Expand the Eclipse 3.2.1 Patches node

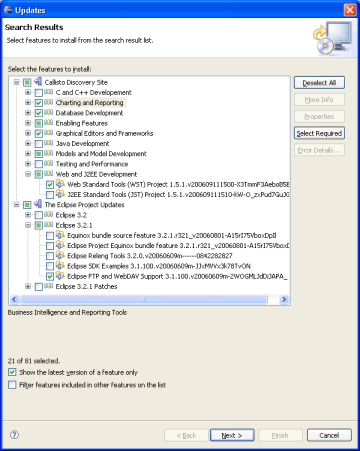click(x=28, y=286)
